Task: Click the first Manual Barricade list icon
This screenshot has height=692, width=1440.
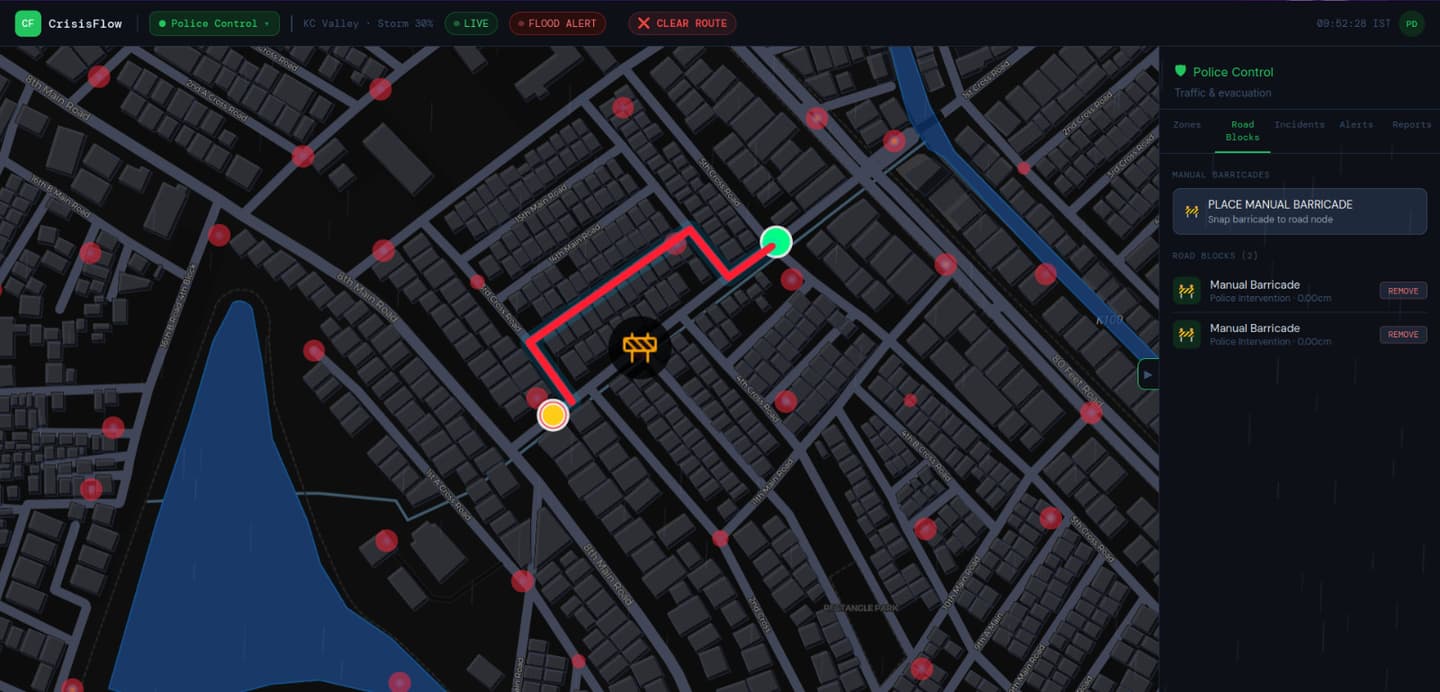Action: 1187,291
